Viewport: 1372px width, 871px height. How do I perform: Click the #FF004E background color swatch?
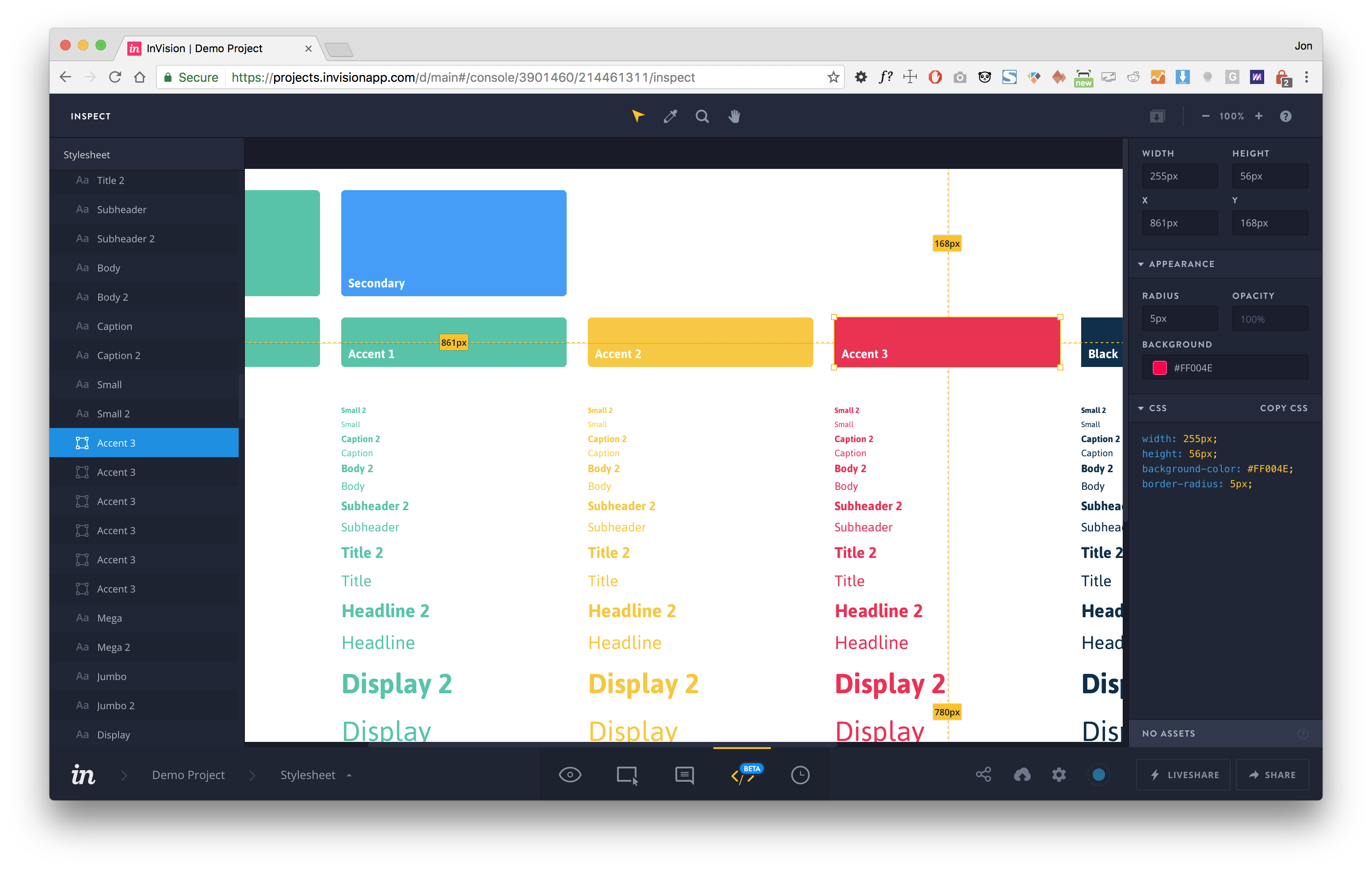tap(1159, 368)
